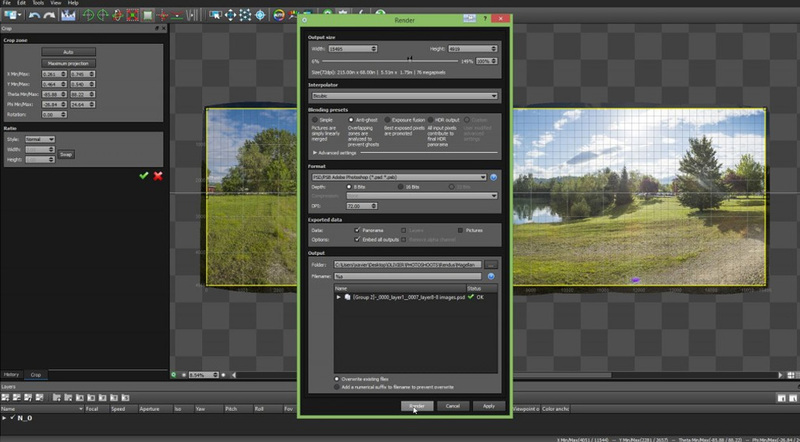This screenshot has width=800, height=442.
Task: Click the workspace layout icon in toolbar
Action: [12, 15]
